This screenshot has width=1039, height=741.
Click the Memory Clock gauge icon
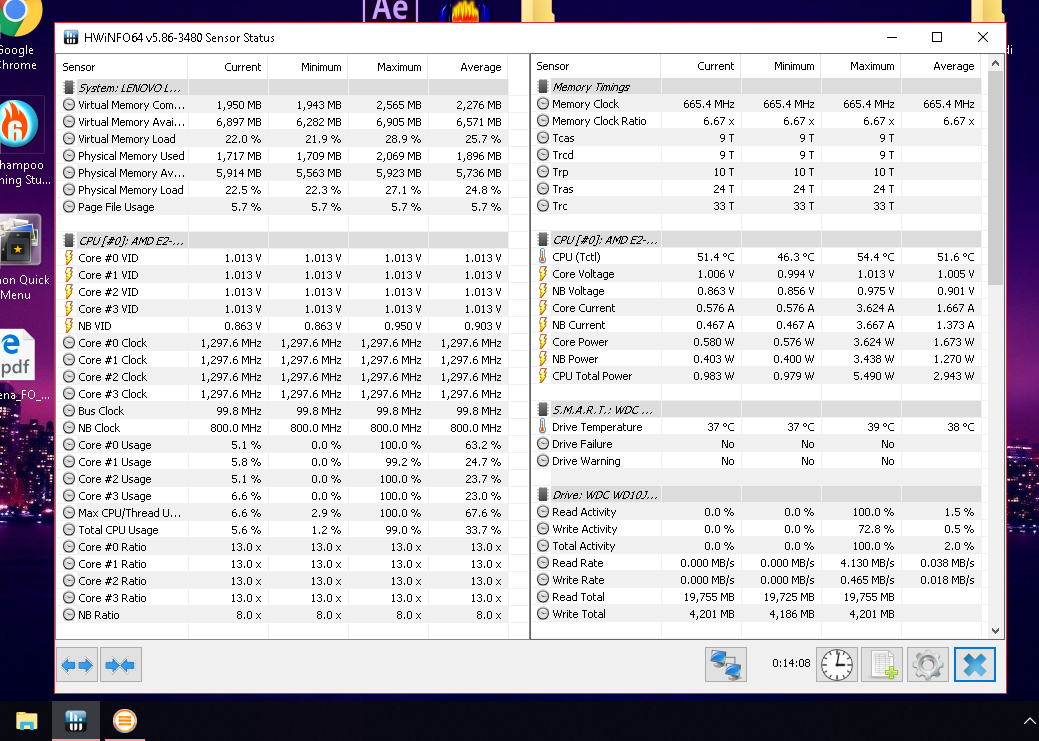point(543,104)
